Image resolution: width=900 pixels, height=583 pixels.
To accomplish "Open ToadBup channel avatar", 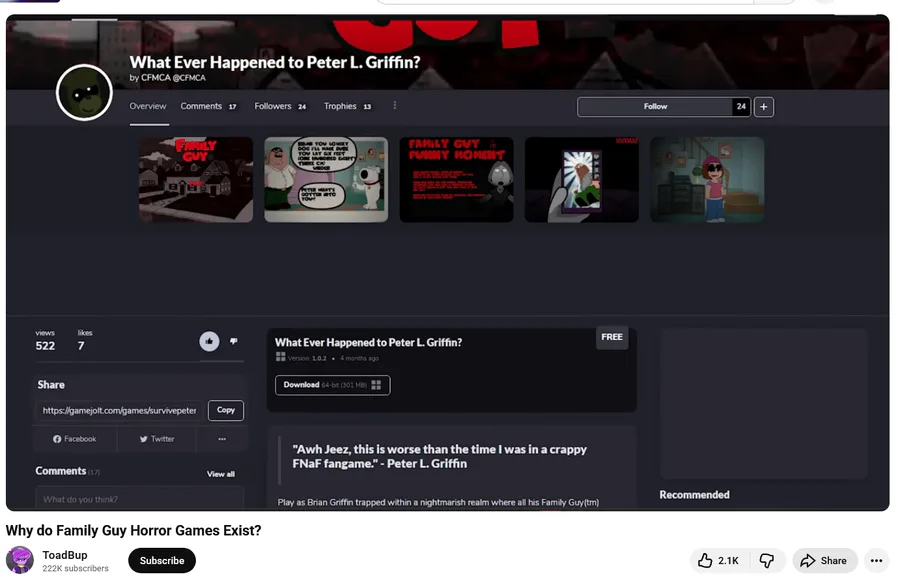I will pyautogui.click(x=20, y=560).
